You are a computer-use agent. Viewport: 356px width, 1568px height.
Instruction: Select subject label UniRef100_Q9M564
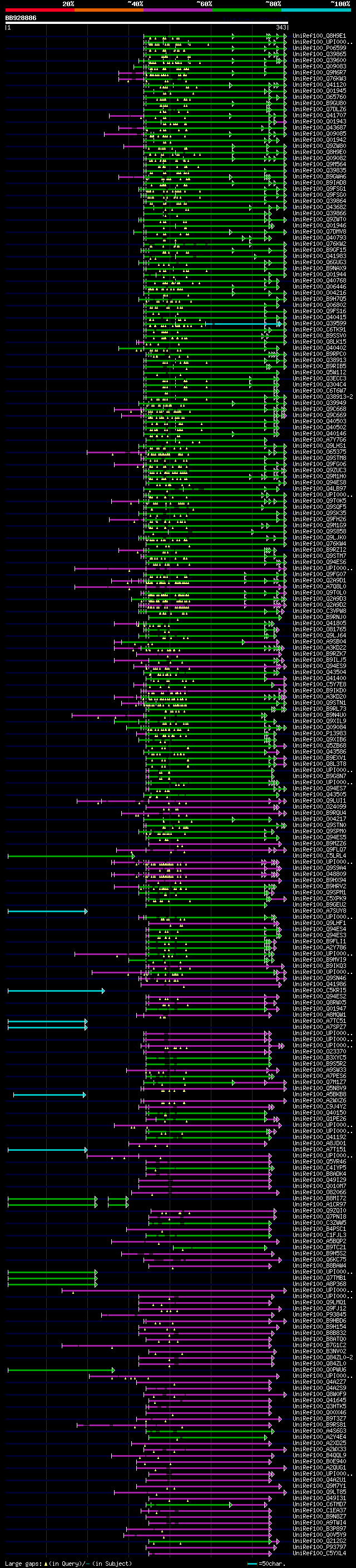coord(319,164)
